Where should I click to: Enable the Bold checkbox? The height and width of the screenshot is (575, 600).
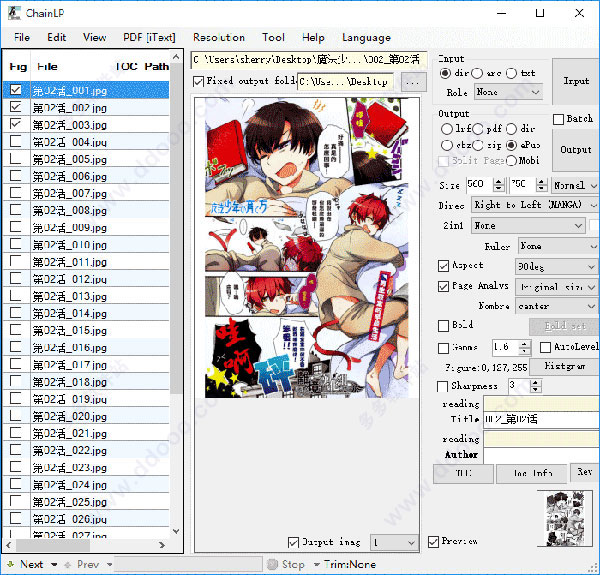[x=443, y=326]
